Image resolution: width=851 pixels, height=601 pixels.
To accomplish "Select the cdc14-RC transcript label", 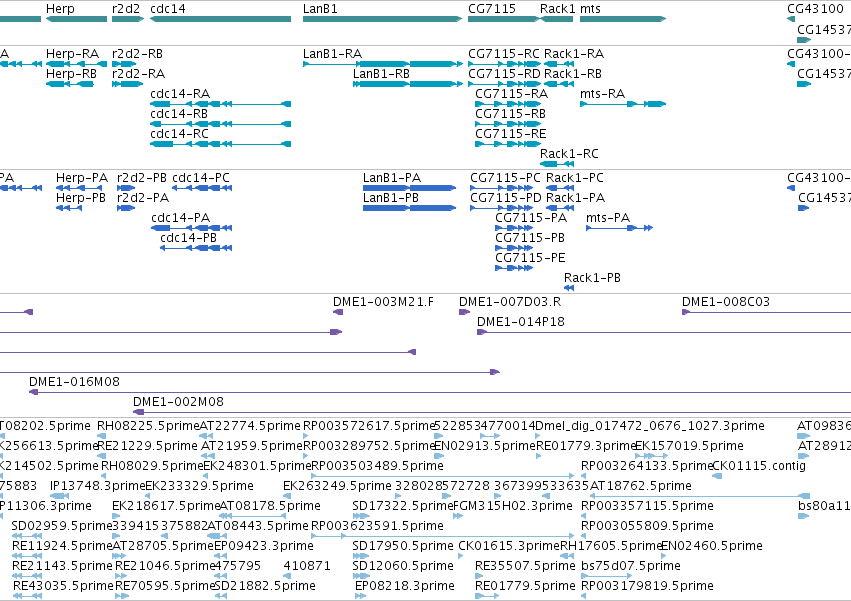I will (x=179, y=134).
